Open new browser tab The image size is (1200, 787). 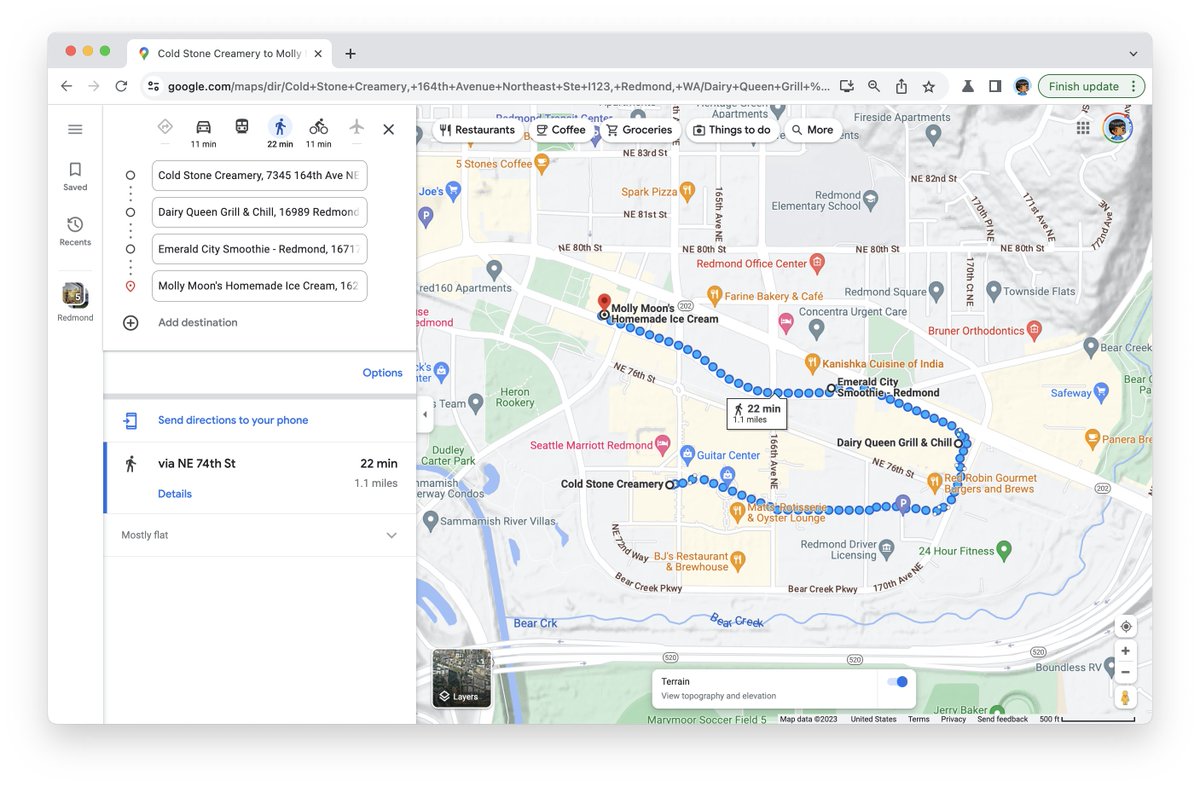click(350, 54)
